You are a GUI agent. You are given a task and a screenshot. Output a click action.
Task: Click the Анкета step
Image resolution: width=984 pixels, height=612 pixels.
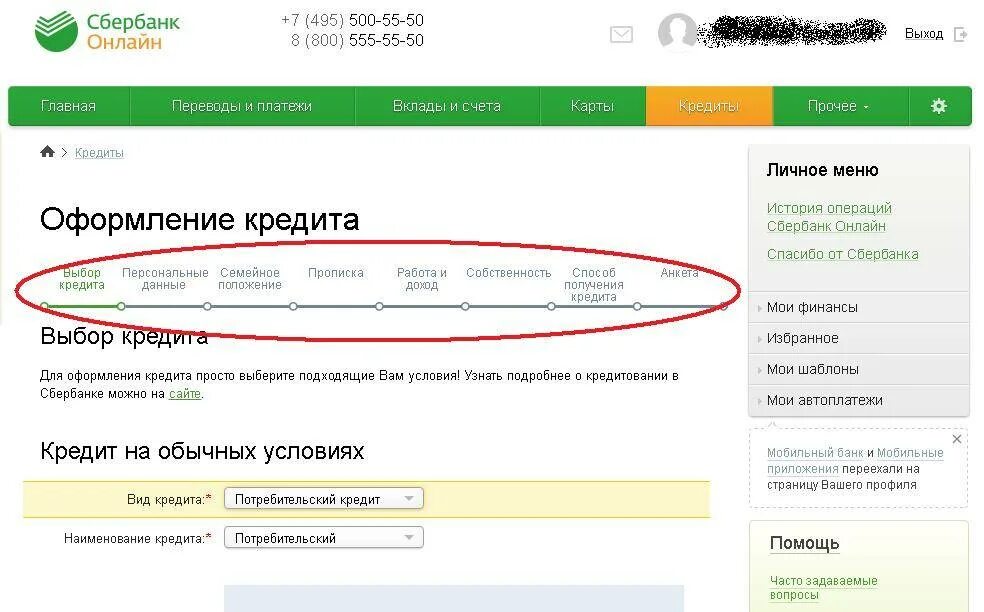click(x=680, y=273)
